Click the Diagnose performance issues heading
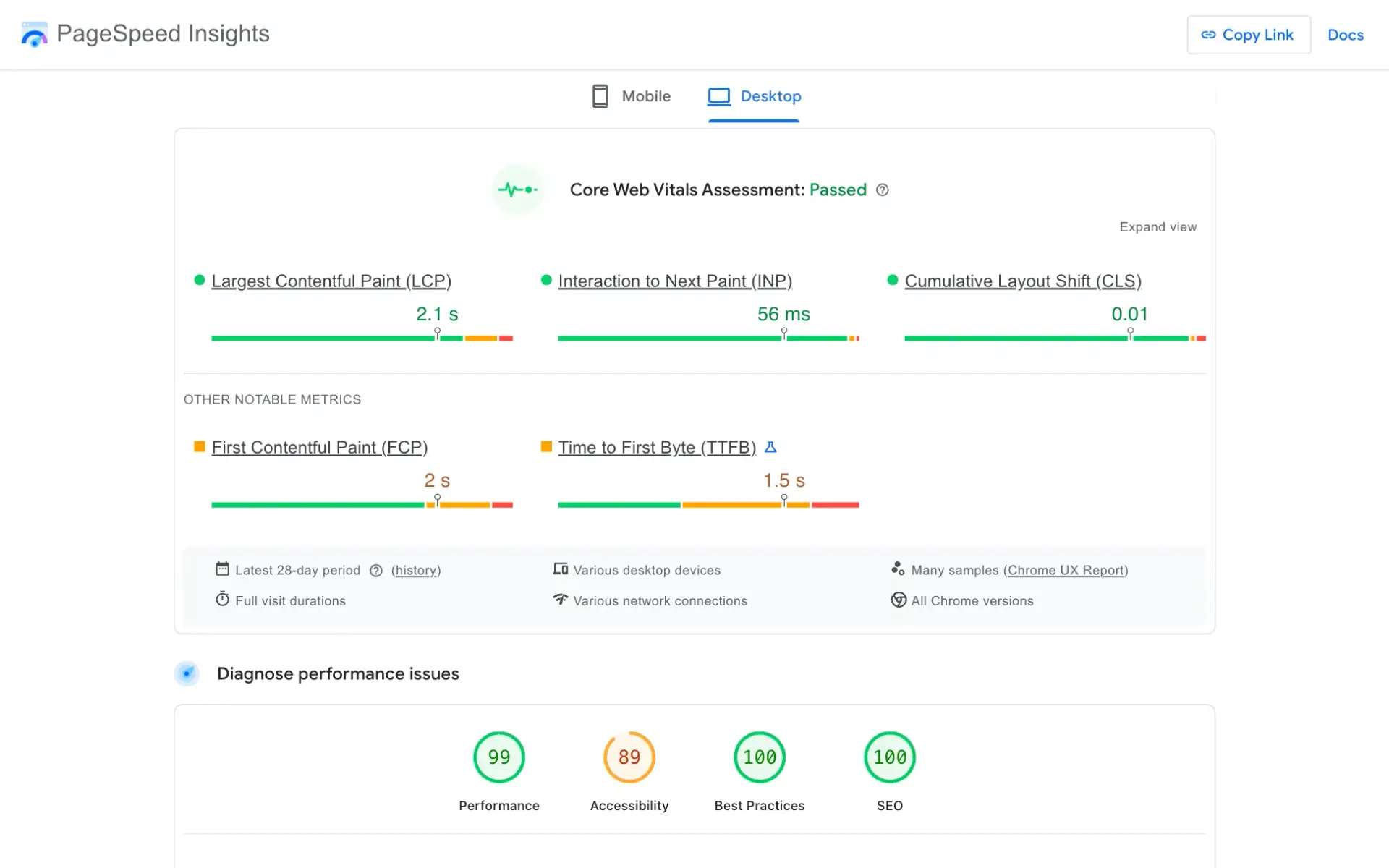This screenshot has height=868, width=1389. pyautogui.click(x=338, y=673)
